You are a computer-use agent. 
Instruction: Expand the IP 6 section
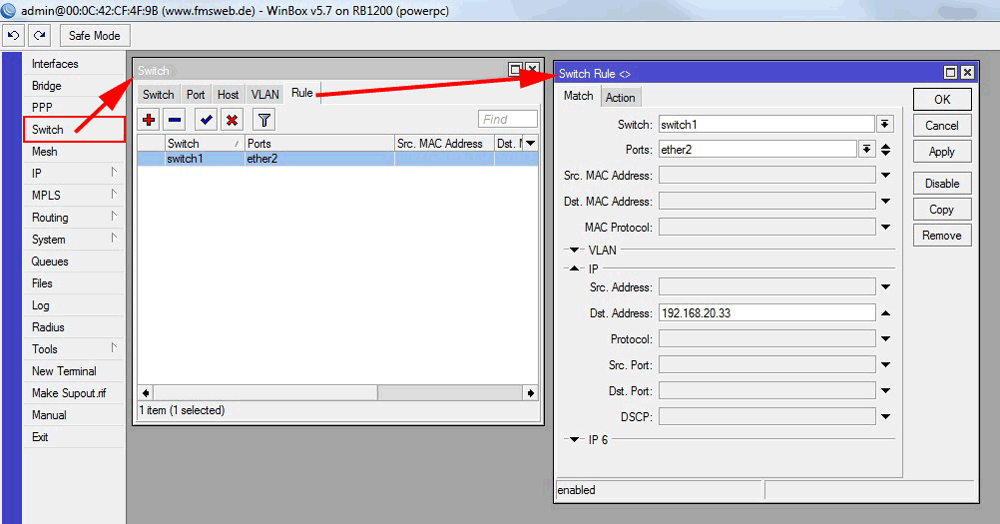(x=575, y=440)
